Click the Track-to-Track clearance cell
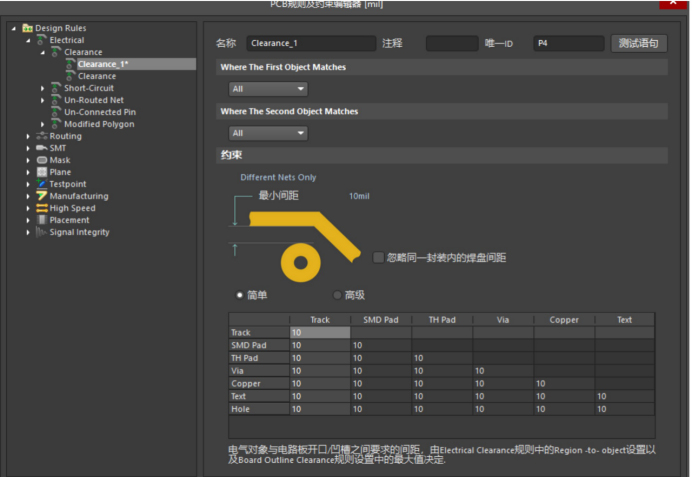 tap(319, 333)
